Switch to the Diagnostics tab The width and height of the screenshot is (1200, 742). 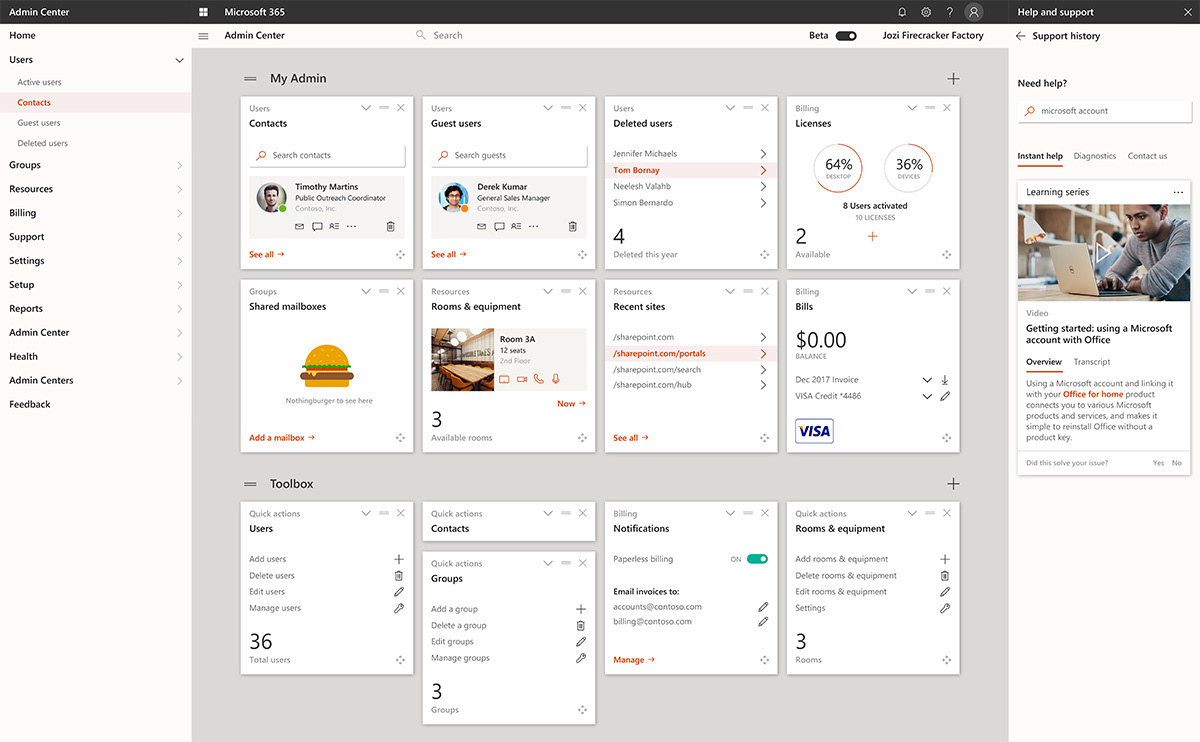1094,156
